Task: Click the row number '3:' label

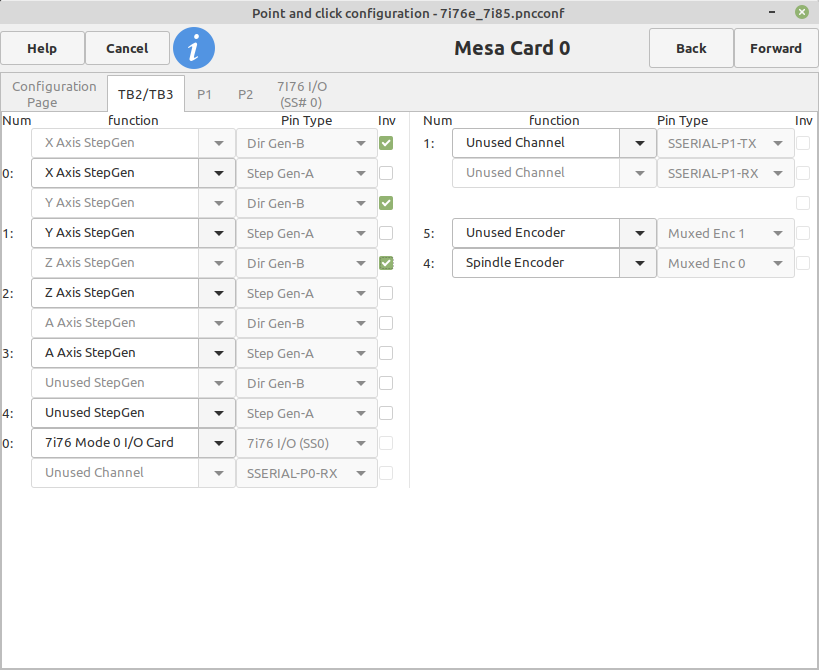Action: tap(8, 354)
